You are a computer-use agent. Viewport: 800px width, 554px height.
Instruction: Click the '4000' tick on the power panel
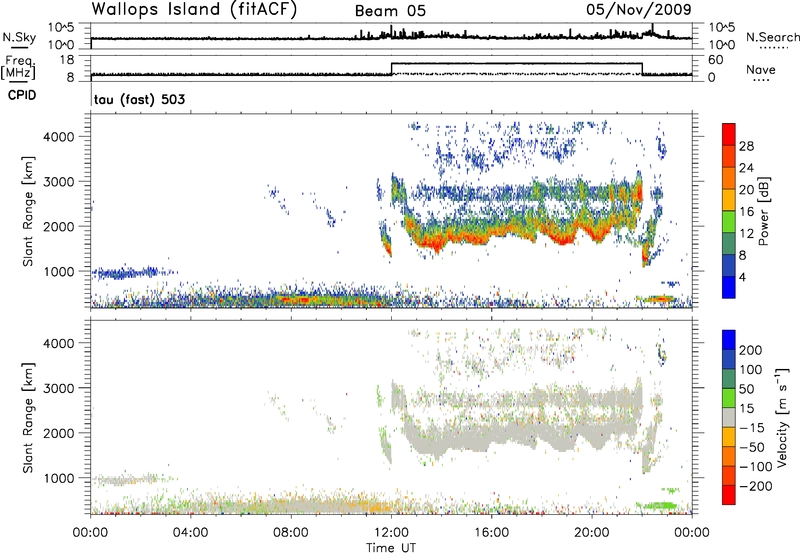(x=58, y=137)
